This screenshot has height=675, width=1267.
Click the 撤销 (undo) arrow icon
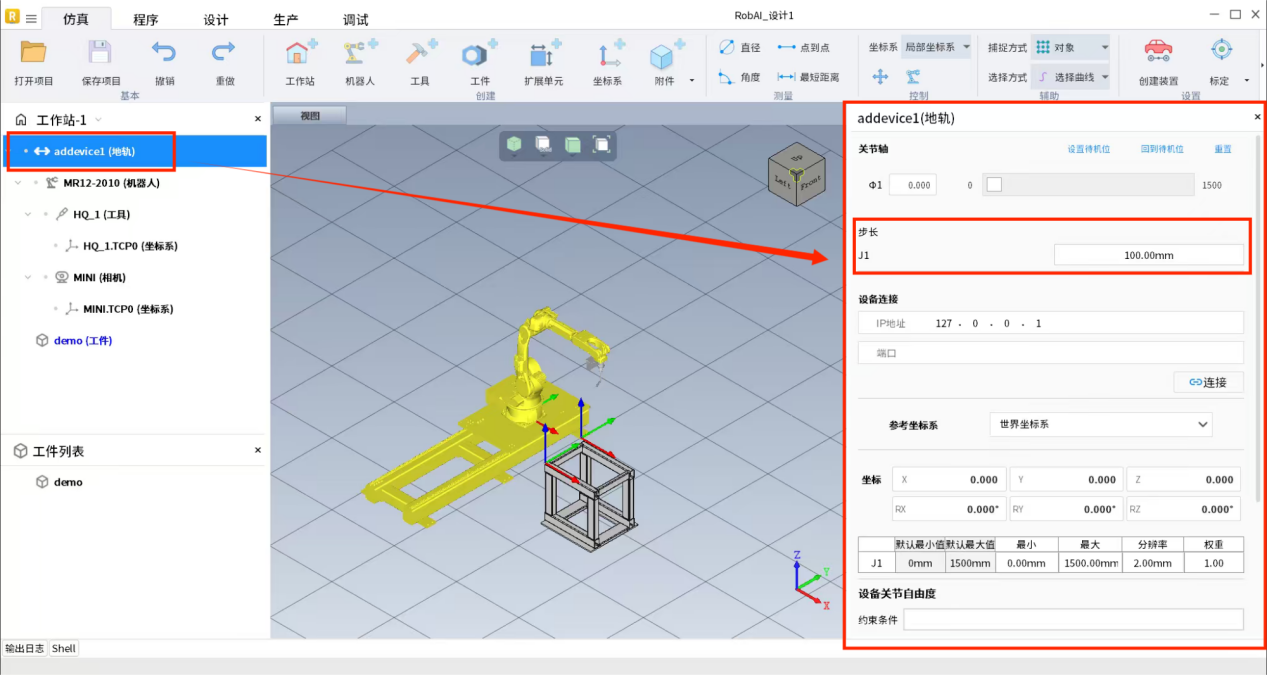pos(164,54)
